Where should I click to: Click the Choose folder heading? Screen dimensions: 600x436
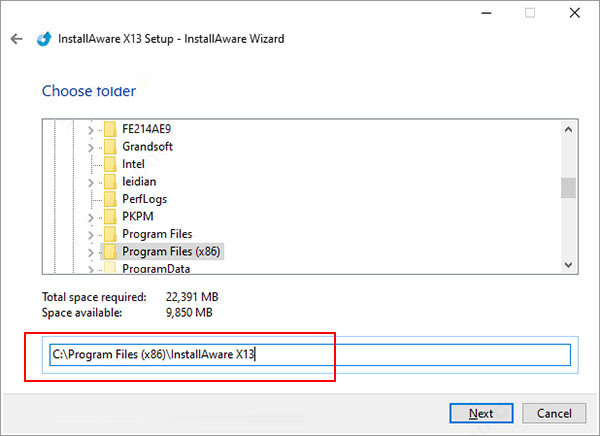(x=89, y=91)
